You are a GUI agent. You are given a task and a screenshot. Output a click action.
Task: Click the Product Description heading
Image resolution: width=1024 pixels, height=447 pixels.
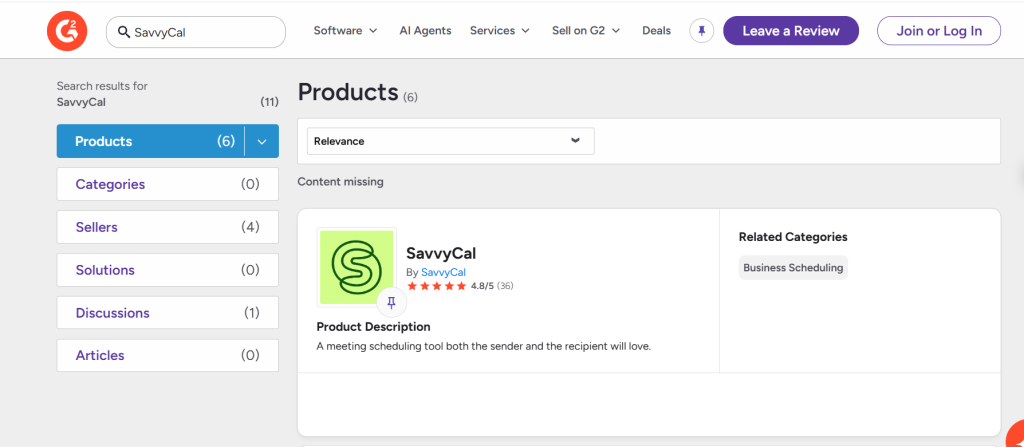[x=374, y=327]
